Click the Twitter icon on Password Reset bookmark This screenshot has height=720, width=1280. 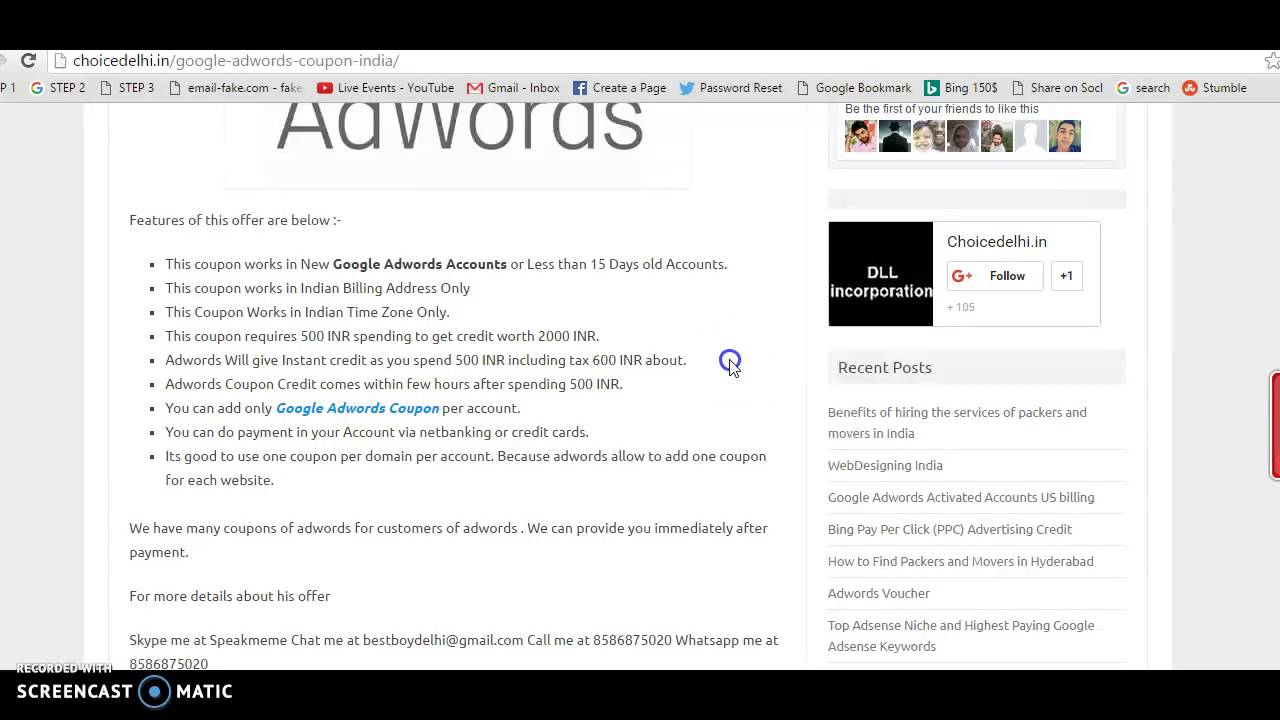tap(686, 88)
